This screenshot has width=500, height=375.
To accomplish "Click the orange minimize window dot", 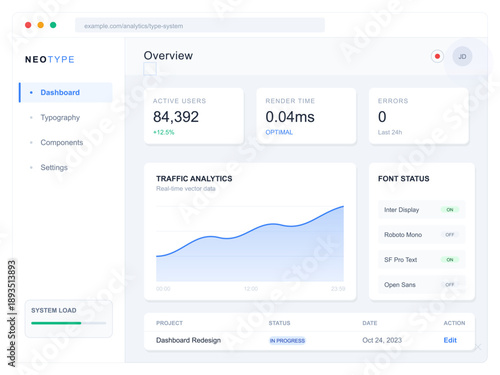I will [x=41, y=25].
